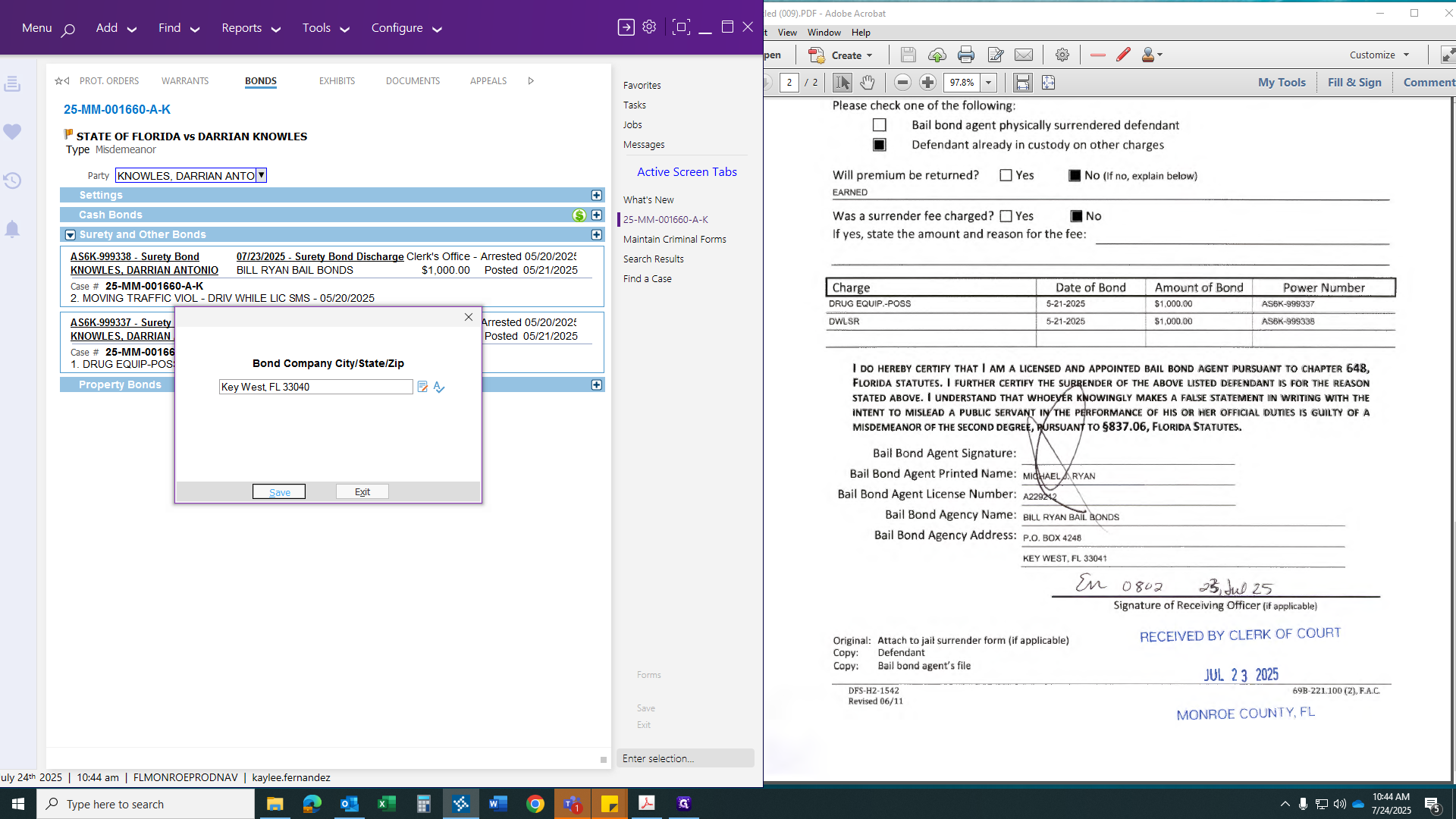Click the Bond Company City/State/Zip field
This screenshot has height=819, width=1456.
[315, 388]
